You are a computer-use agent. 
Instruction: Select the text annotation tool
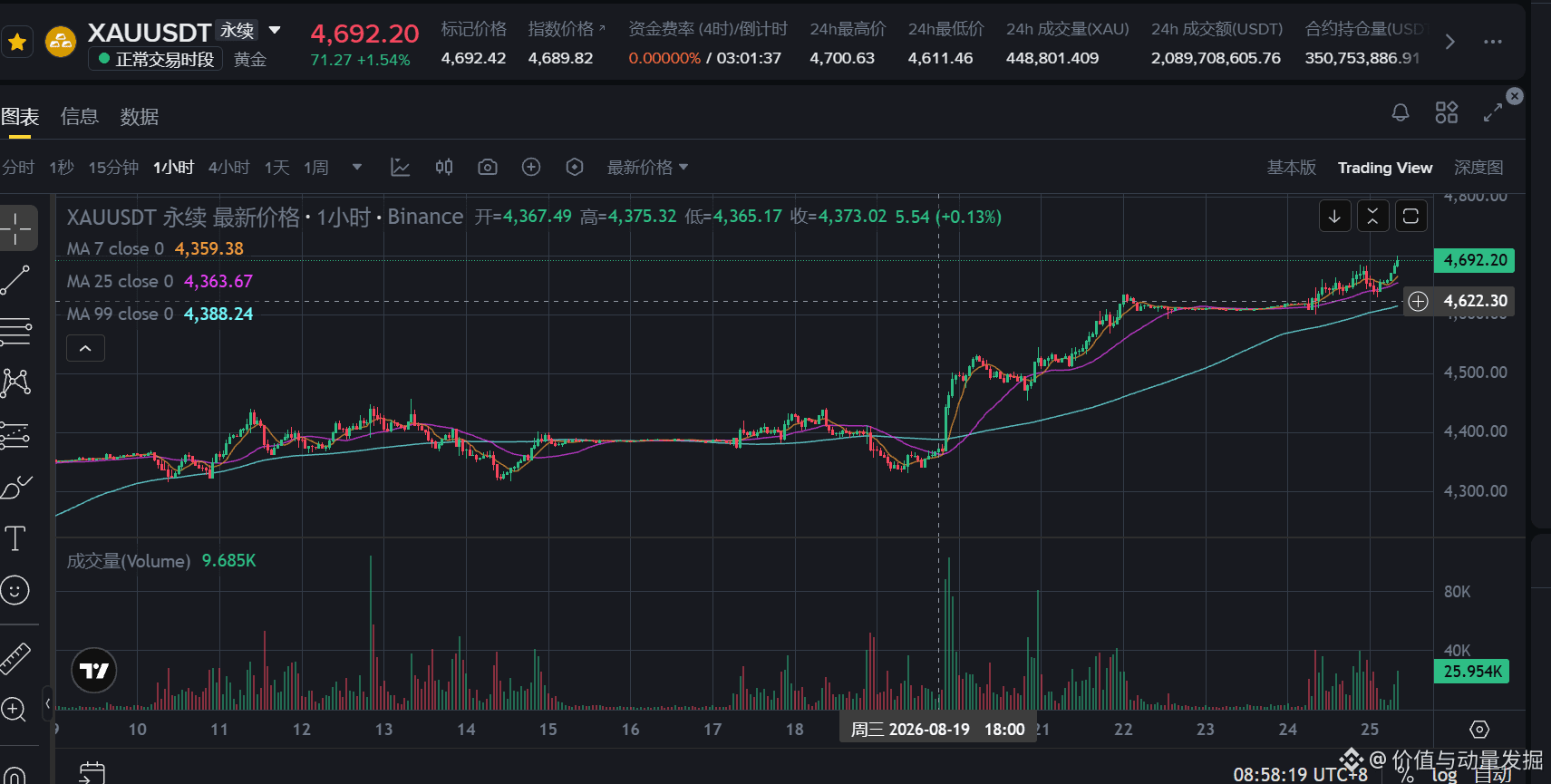pyautogui.click(x=15, y=538)
